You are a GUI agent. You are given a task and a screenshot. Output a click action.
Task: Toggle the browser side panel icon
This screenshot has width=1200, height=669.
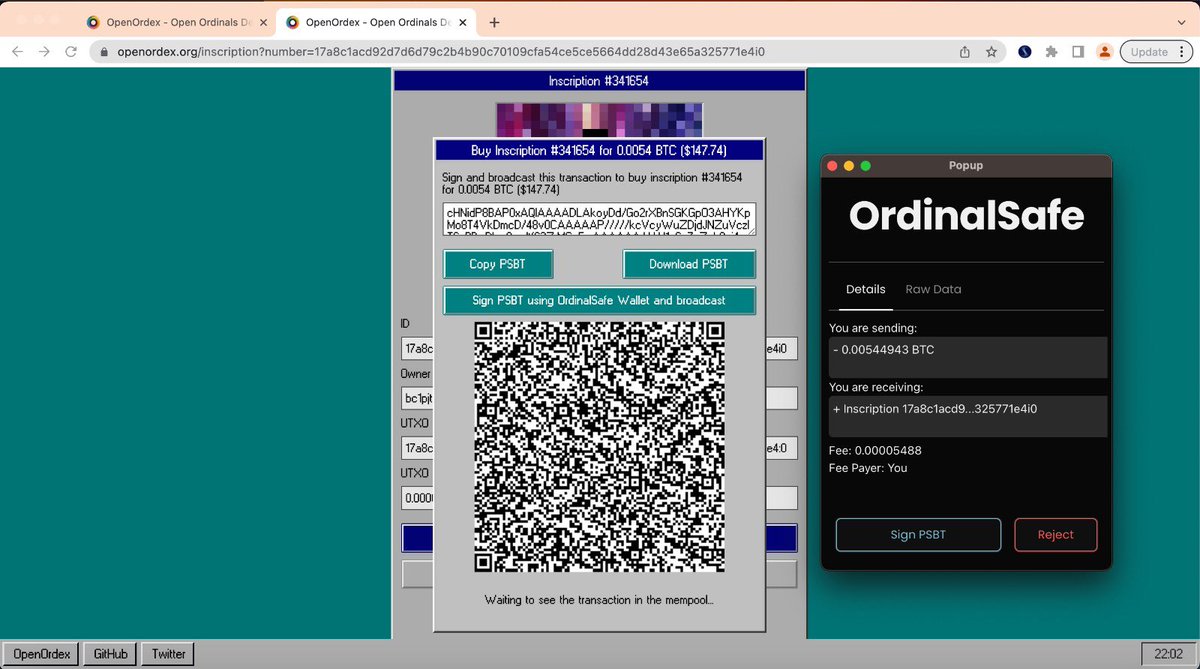coord(1078,51)
